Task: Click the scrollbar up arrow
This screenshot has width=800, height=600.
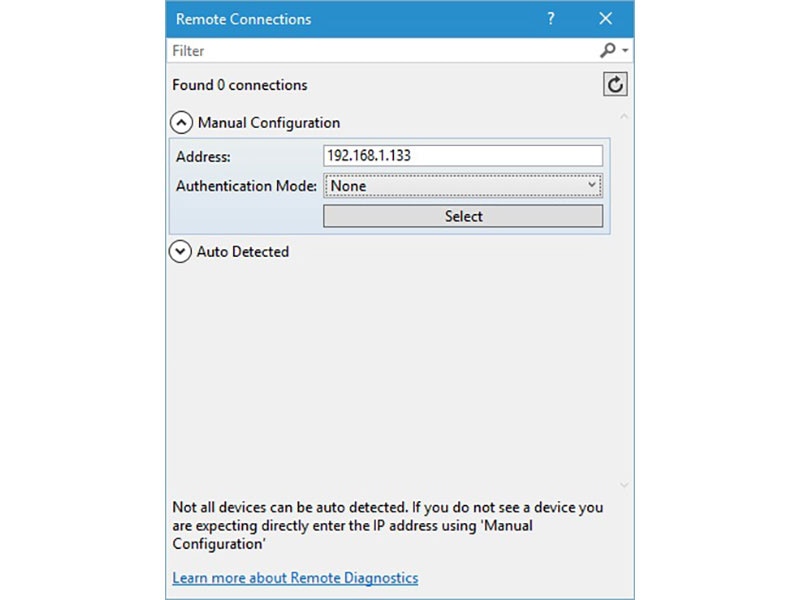Action: [x=625, y=117]
